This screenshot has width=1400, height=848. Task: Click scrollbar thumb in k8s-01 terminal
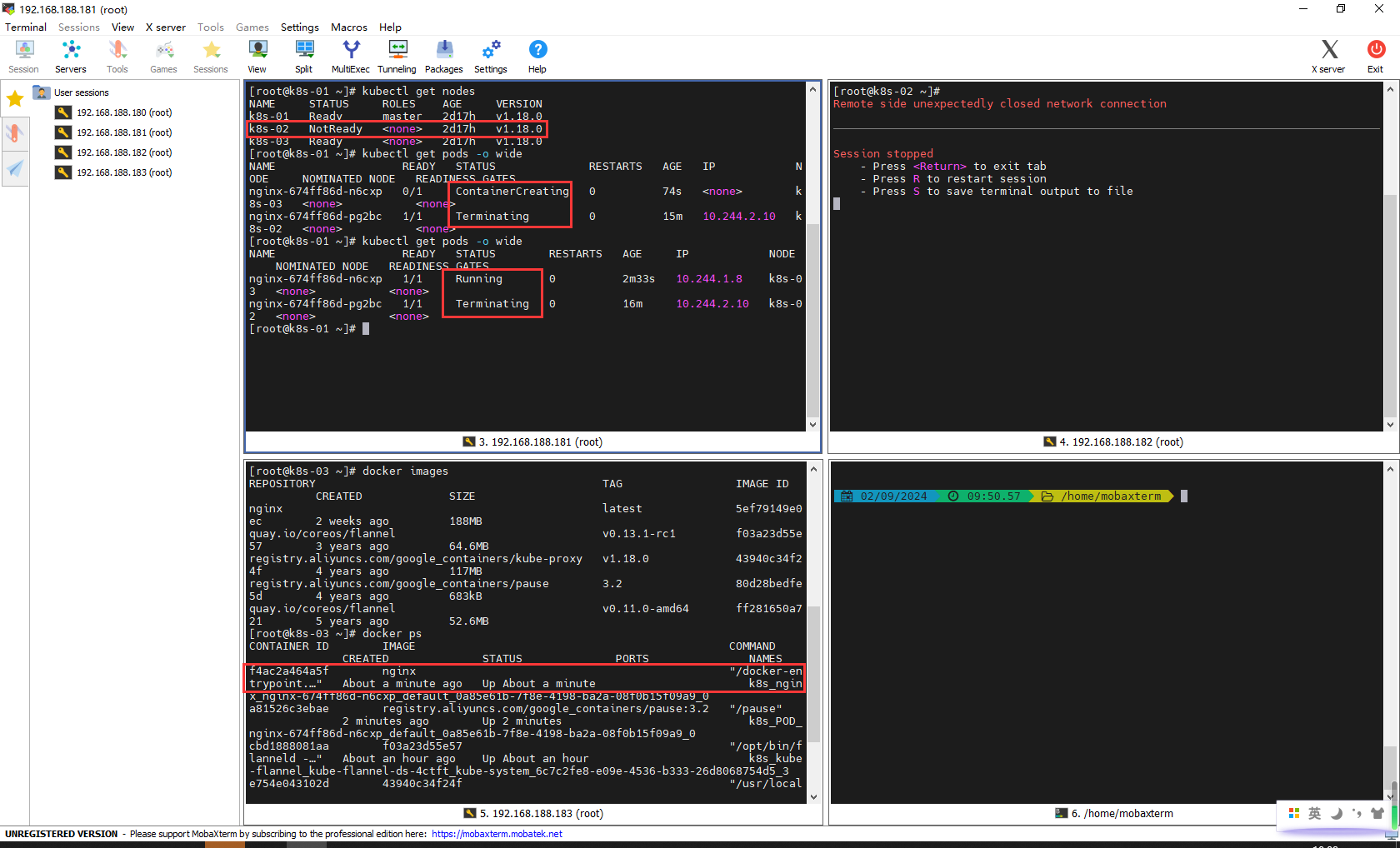812,321
